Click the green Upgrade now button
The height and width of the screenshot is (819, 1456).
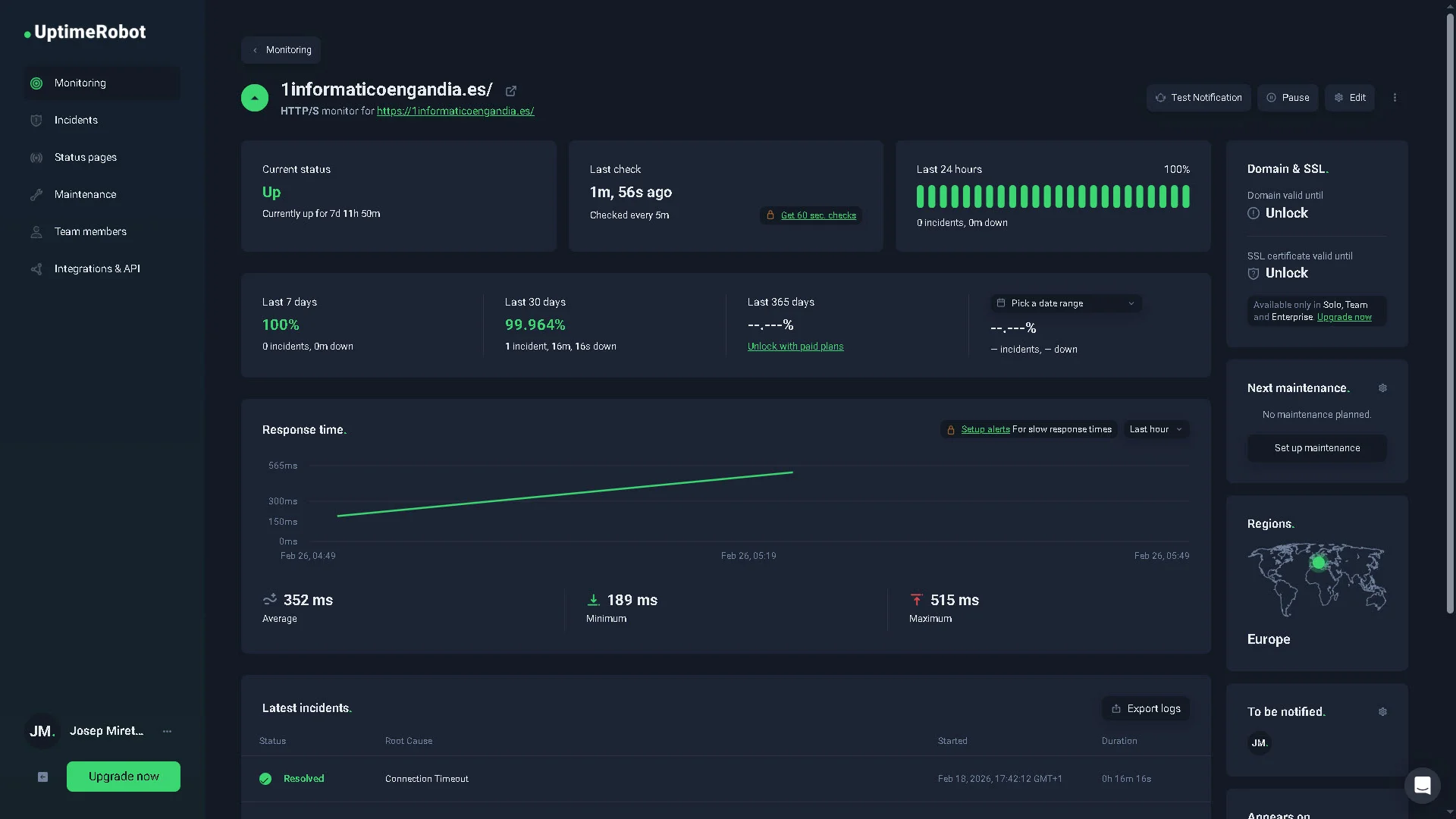tap(124, 777)
